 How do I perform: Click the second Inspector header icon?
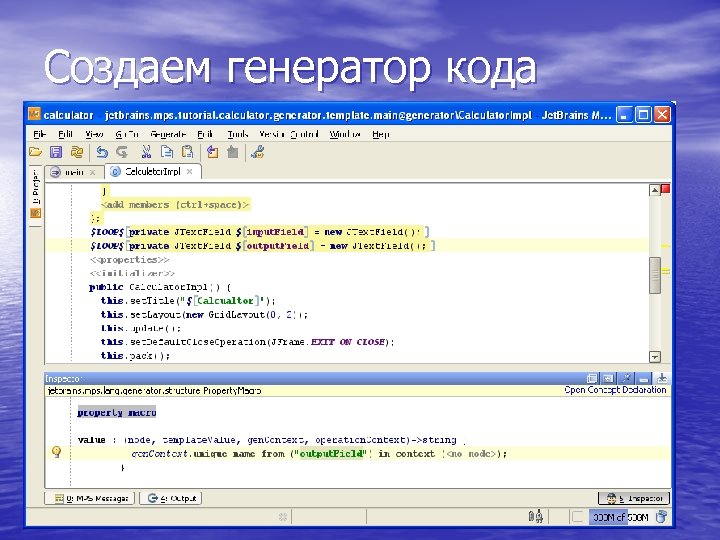pyautogui.click(x=608, y=378)
